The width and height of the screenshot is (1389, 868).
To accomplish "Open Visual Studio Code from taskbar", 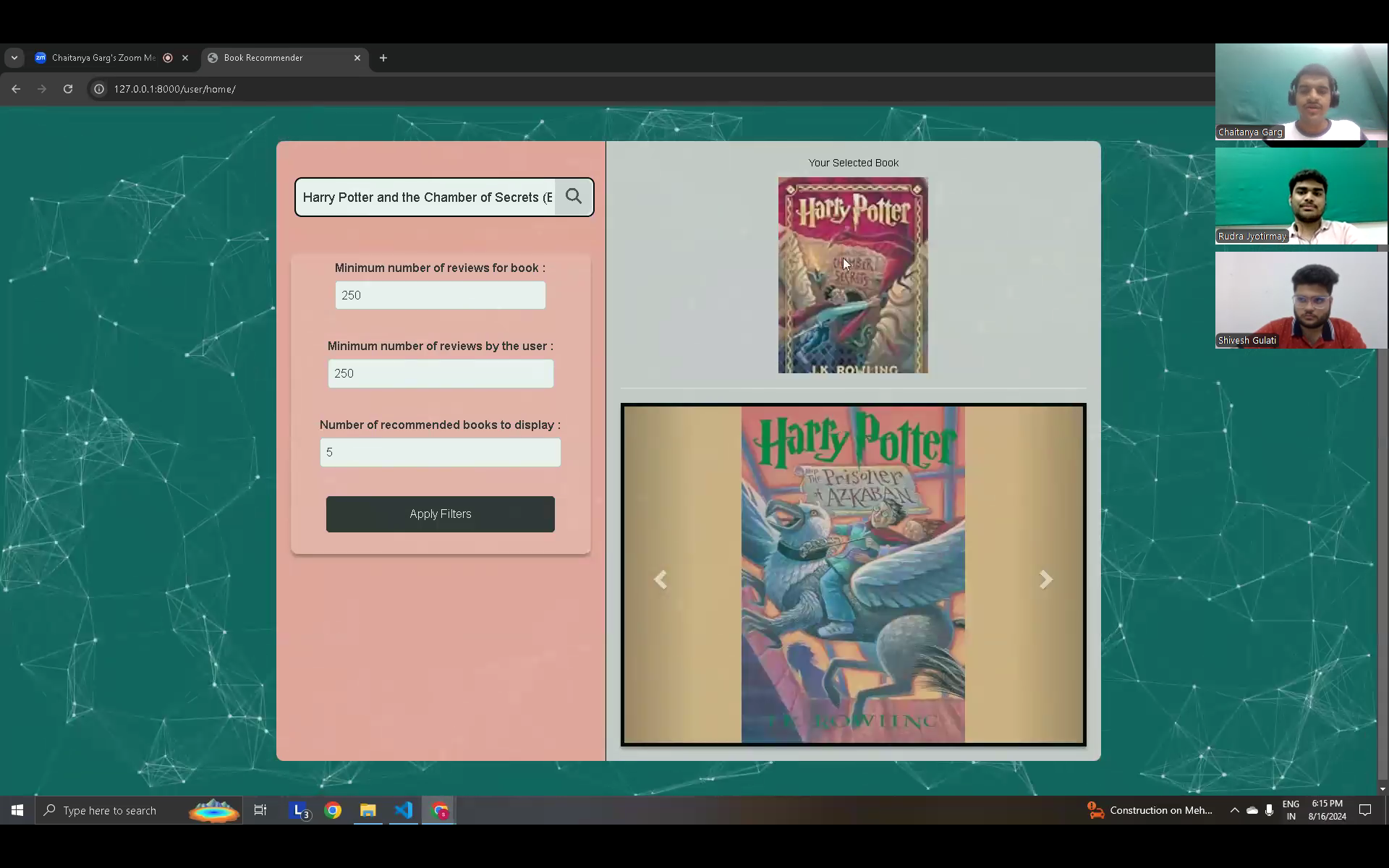I will click(404, 810).
